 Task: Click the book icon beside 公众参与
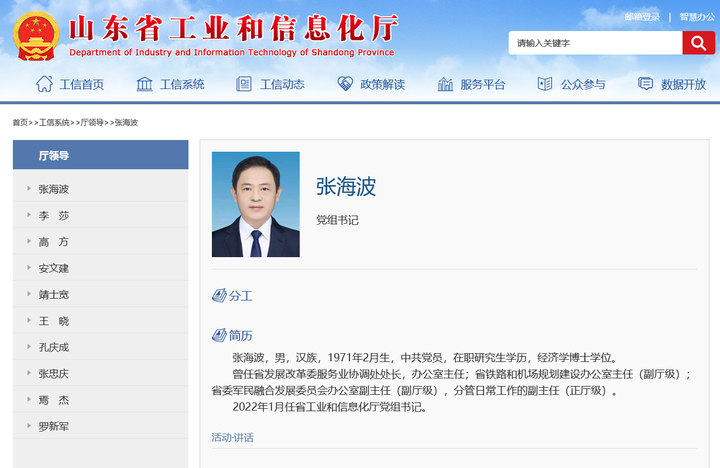[x=545, y=84]
